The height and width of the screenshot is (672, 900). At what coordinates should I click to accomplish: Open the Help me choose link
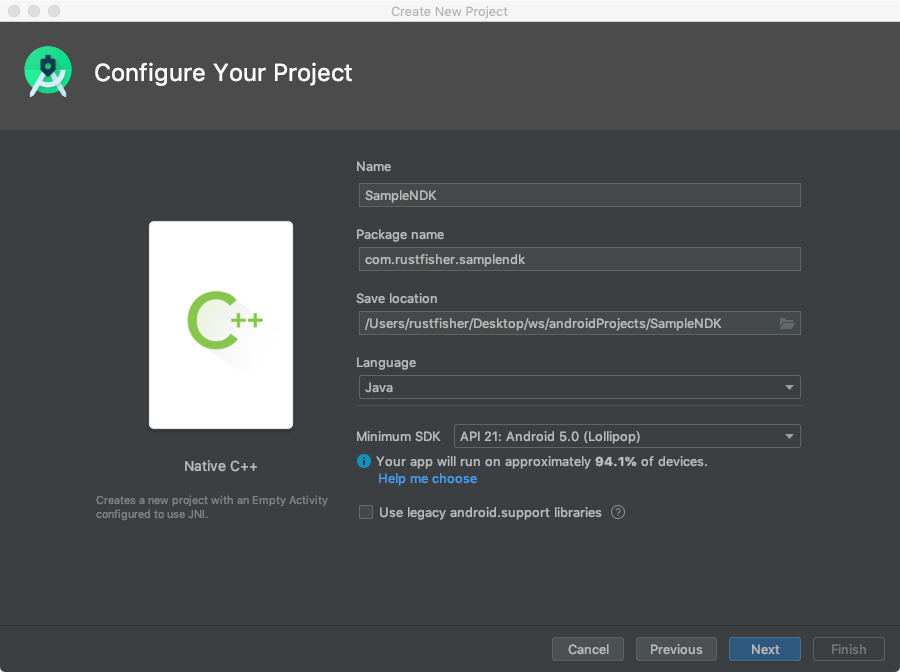pos(427,479)
